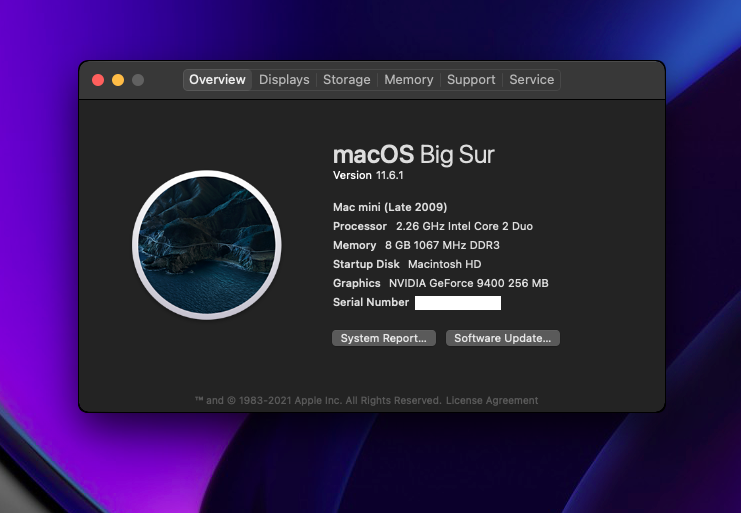The image size is (741, 513).
Task: Click the Macintosh HD startup disk value
Action: click(x=445, y=264)
